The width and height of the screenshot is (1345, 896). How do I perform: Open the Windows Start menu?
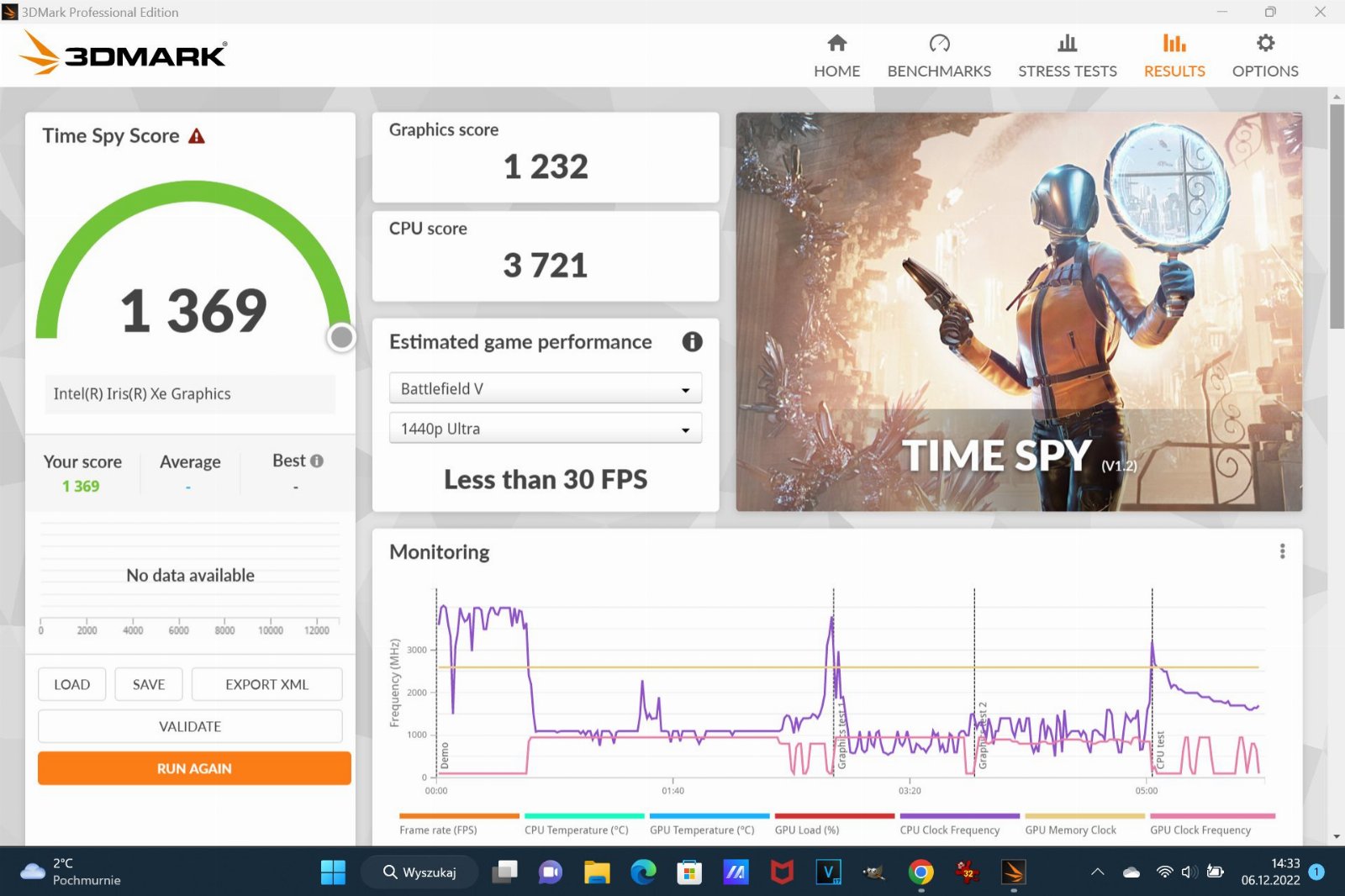click(x=333, y=872)
